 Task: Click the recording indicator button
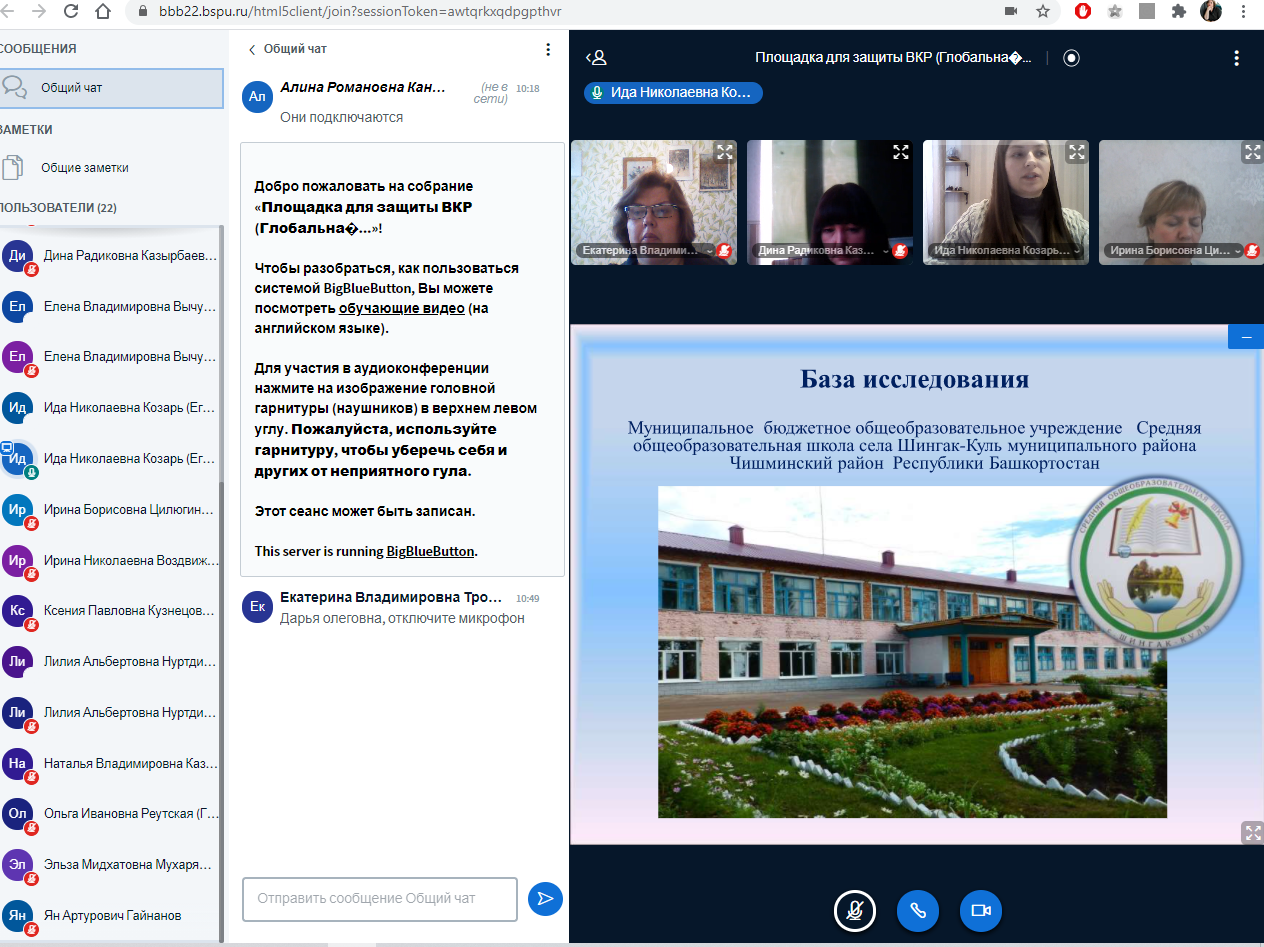point(1071,58)
